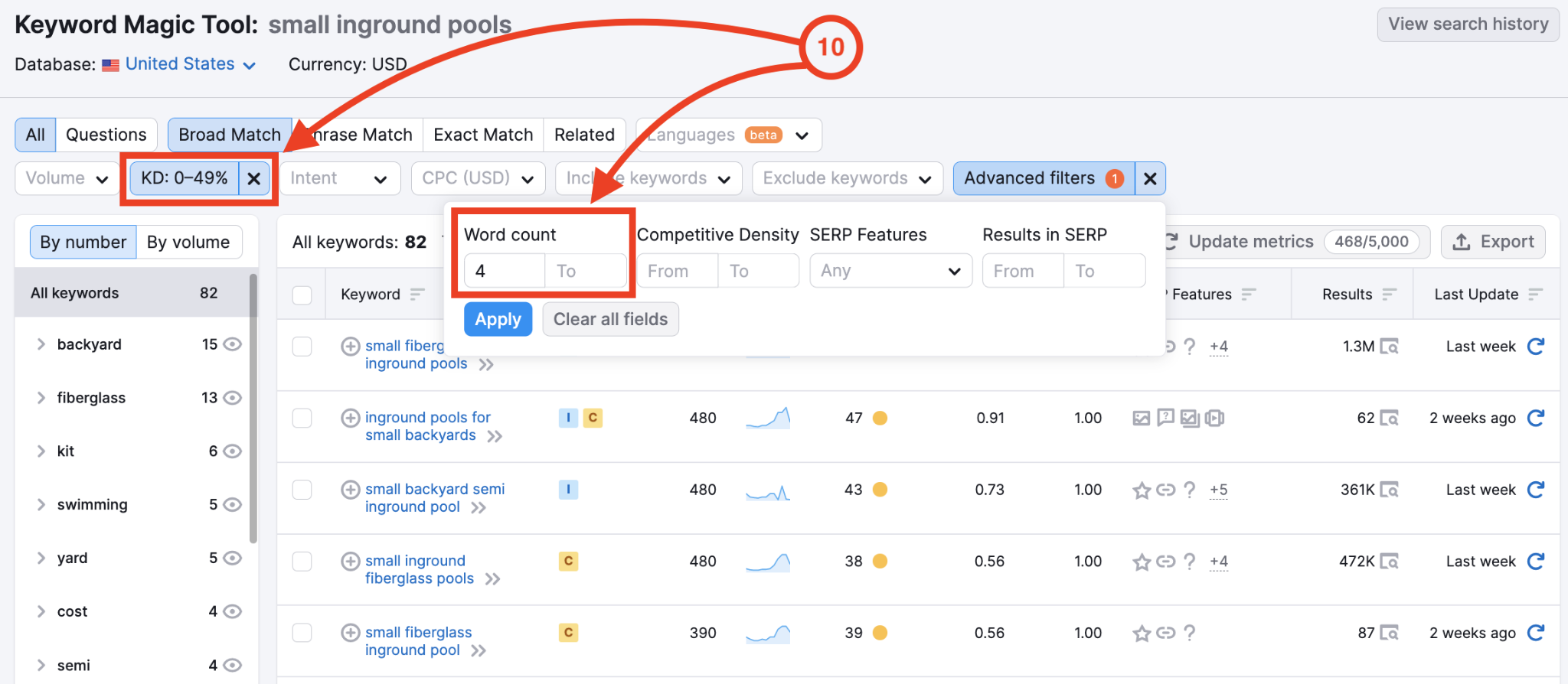Toggle visibility of cost group
Viewport: 1568px width, 684px height.
232,611
